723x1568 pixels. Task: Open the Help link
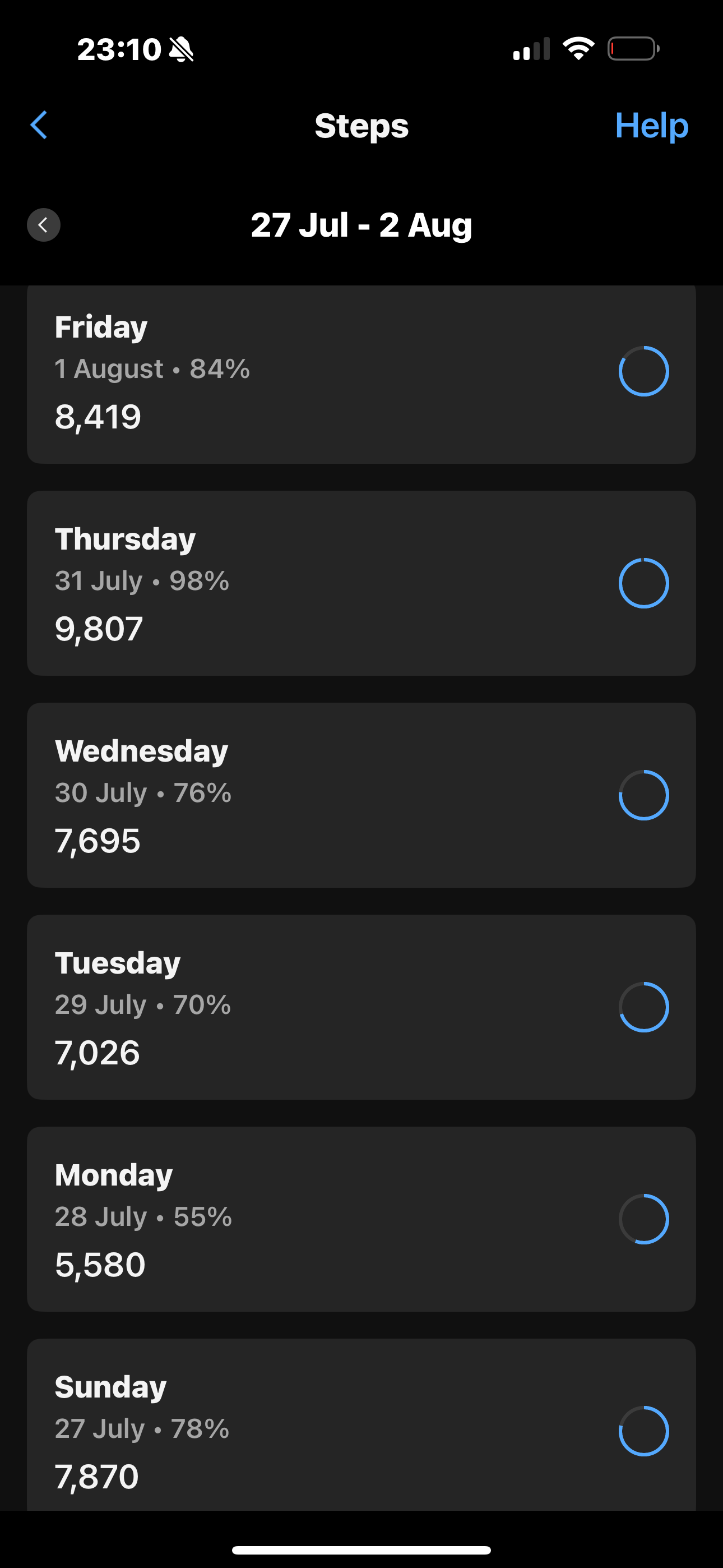[x=651, y=126]
